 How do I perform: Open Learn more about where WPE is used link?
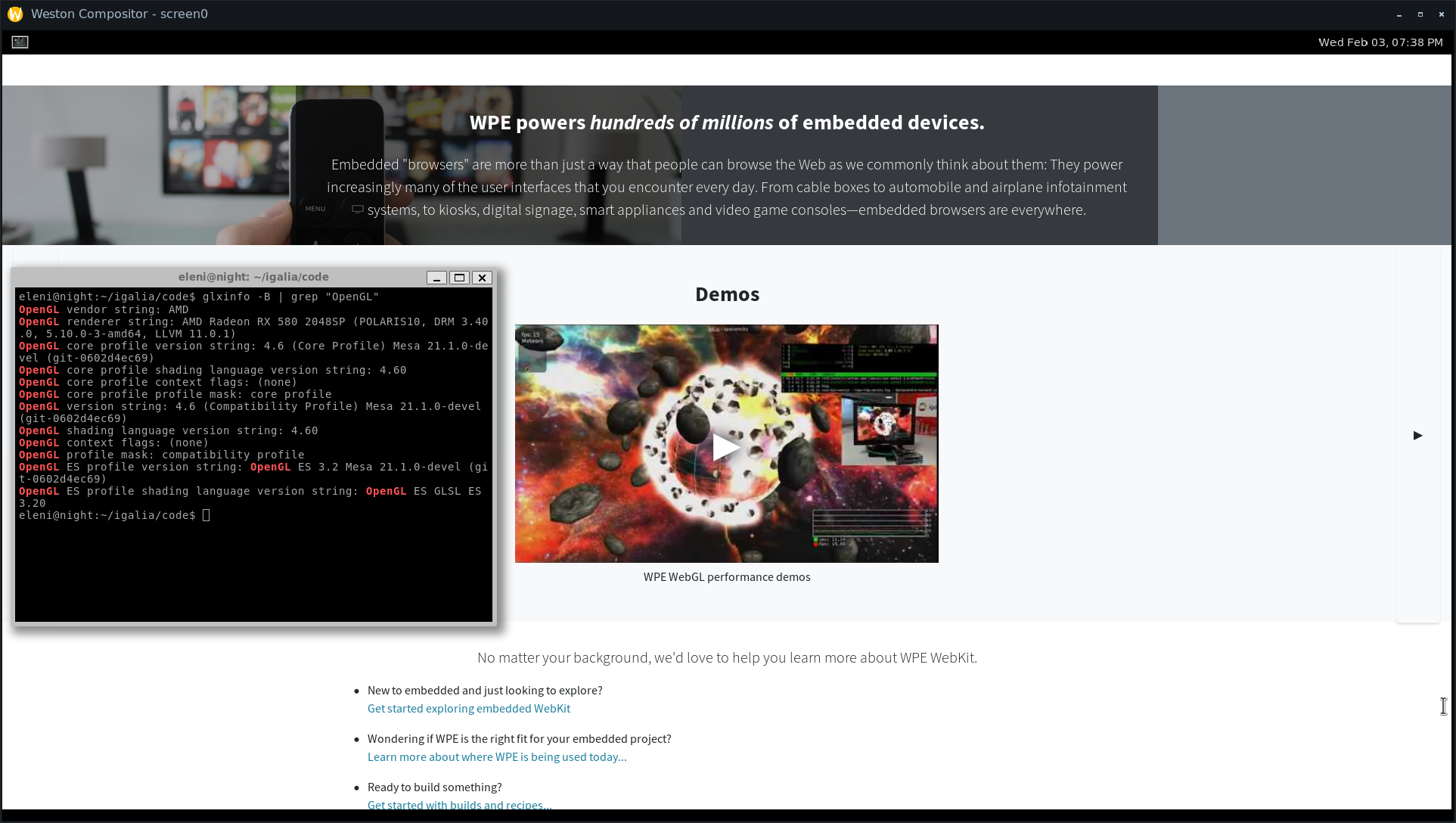(x=497, y=756)
